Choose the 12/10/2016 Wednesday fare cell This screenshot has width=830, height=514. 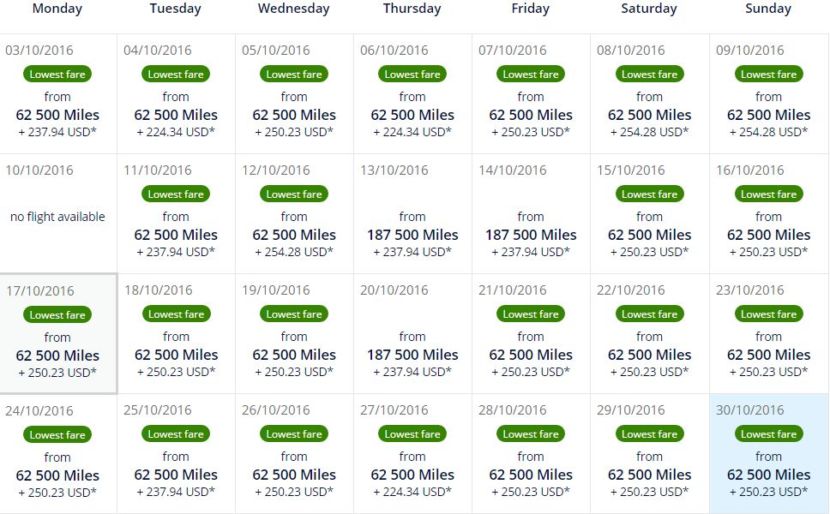coord(294,214)
